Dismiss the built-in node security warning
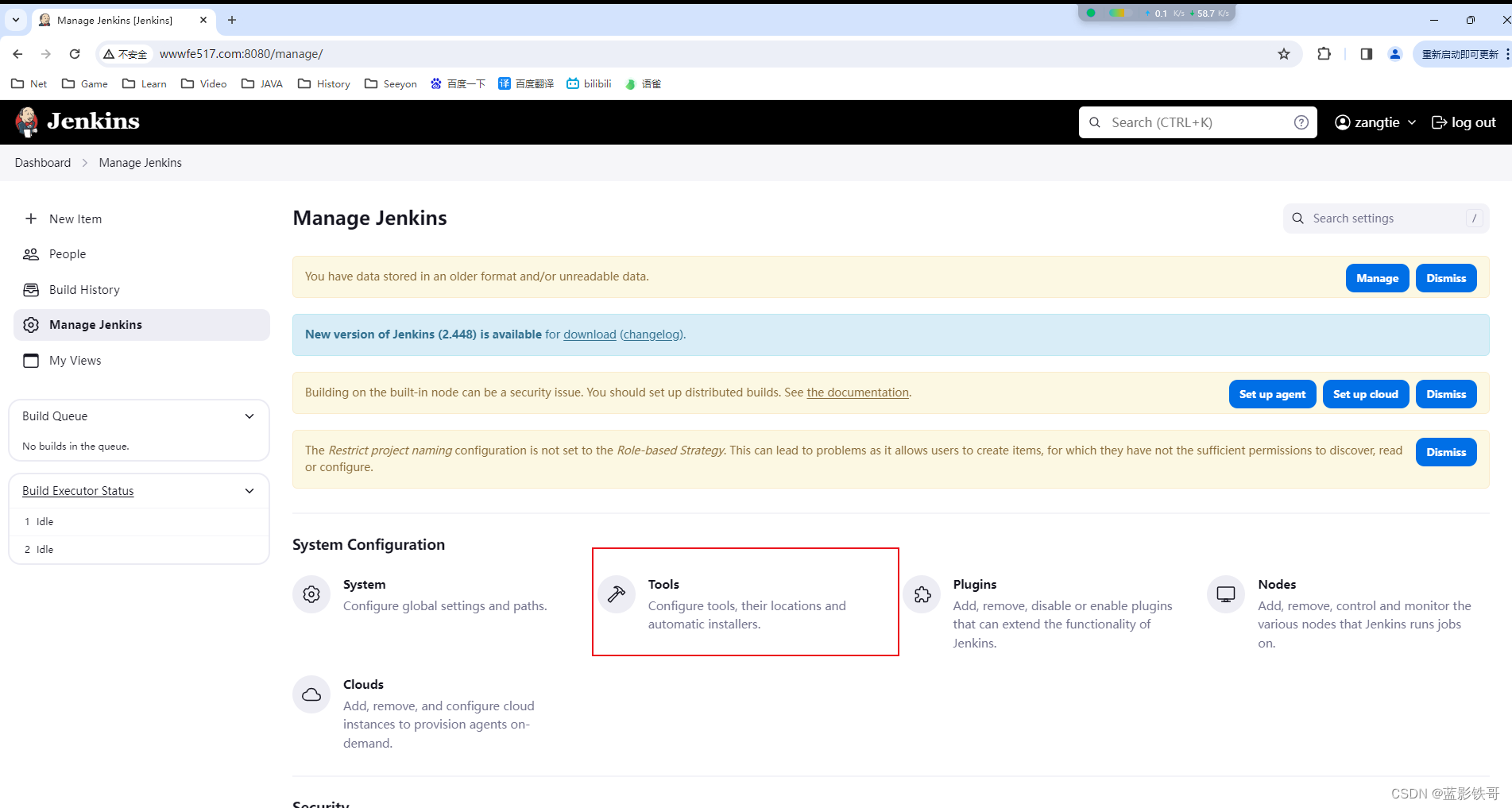Screen dimensions: 1512x808 click(x=1446, y=394)
